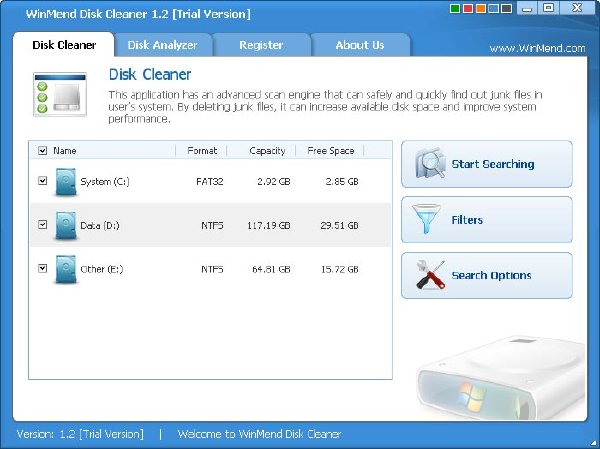Open the Filters button
600x449 pixels.
tap(487, 220)
